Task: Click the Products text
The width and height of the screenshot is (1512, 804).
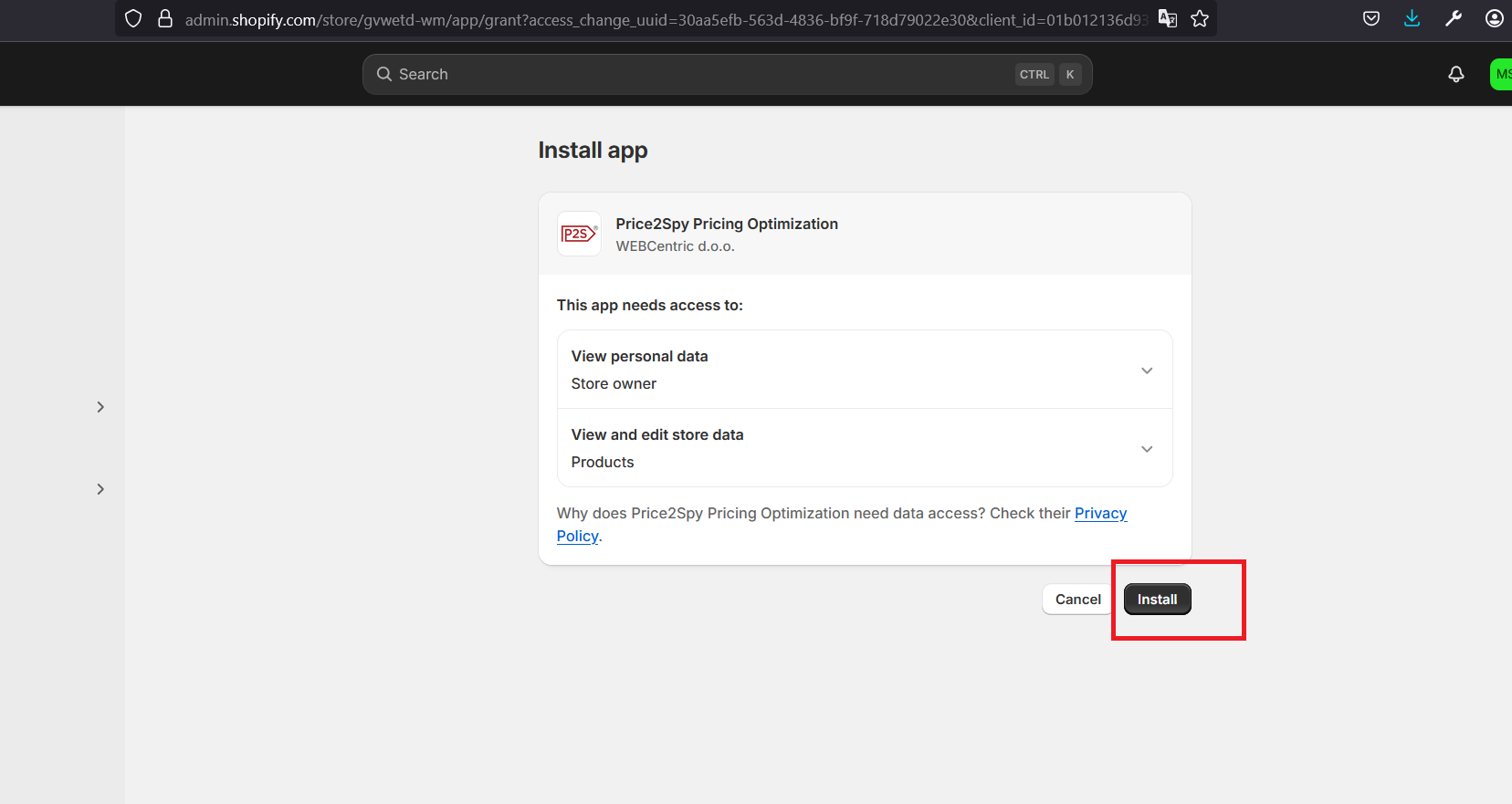Action: click(x=603, y=462)
